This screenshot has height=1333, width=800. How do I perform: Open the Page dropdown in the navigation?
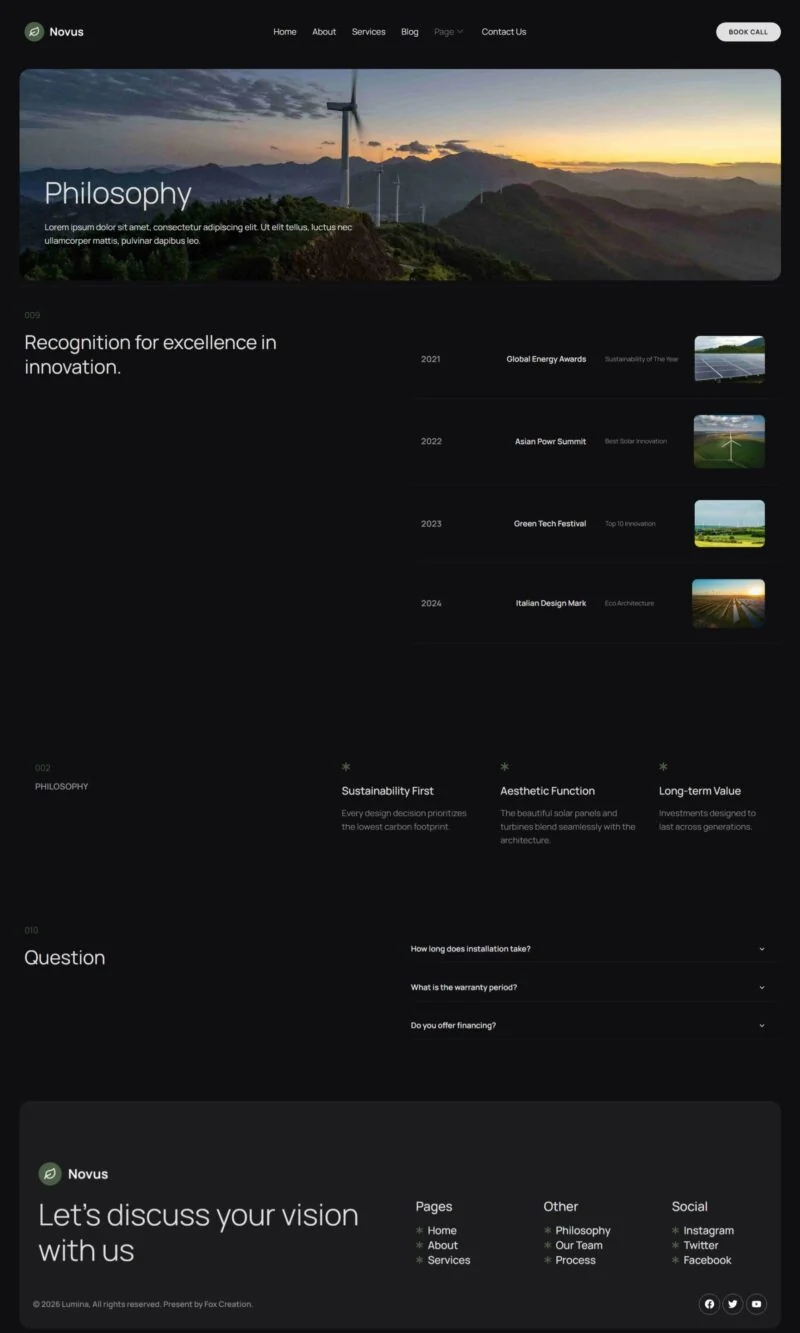449,32
